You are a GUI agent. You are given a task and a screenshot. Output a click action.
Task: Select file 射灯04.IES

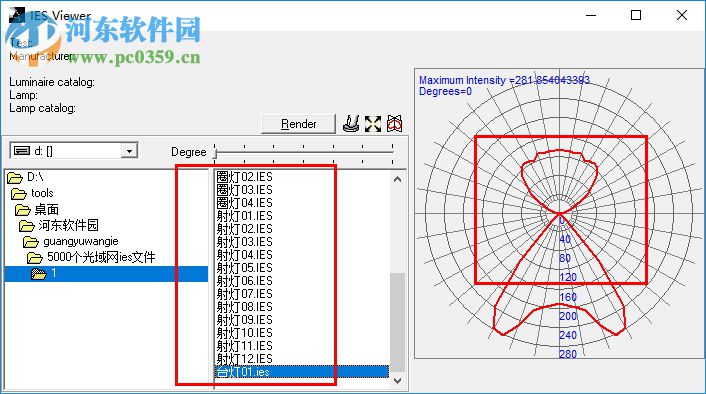tap(244, 255)
